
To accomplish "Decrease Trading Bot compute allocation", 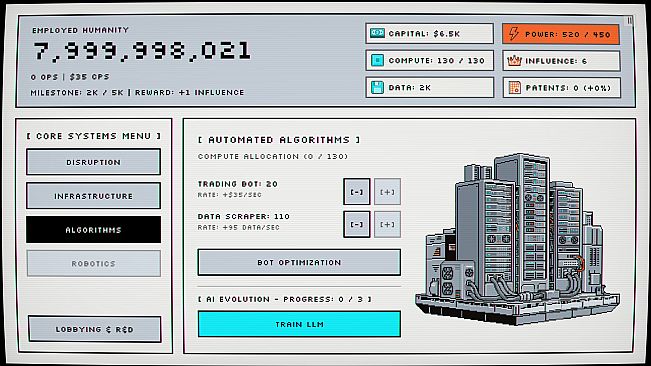I will [x=357, y=192].
